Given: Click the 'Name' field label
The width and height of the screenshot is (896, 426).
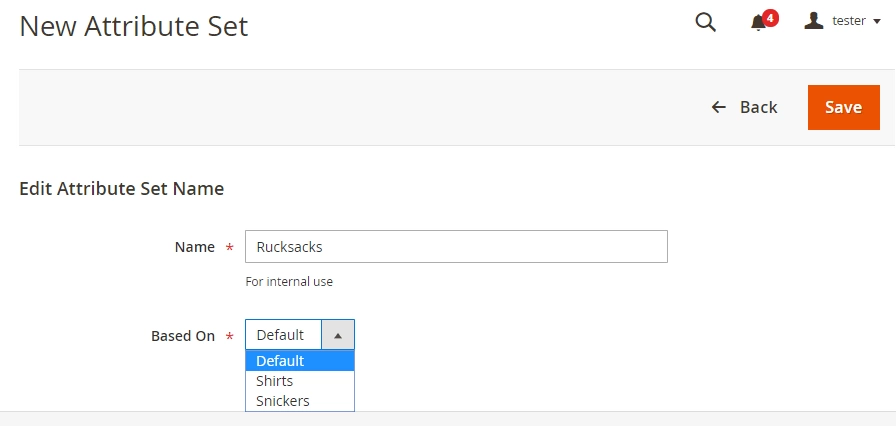Looking at the screenshot, I should coord(195,247).
